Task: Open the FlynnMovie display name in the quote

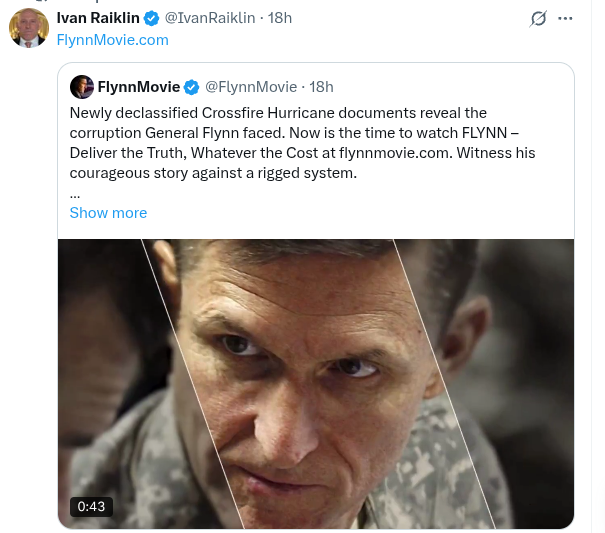Action: [x=139, y=87]
